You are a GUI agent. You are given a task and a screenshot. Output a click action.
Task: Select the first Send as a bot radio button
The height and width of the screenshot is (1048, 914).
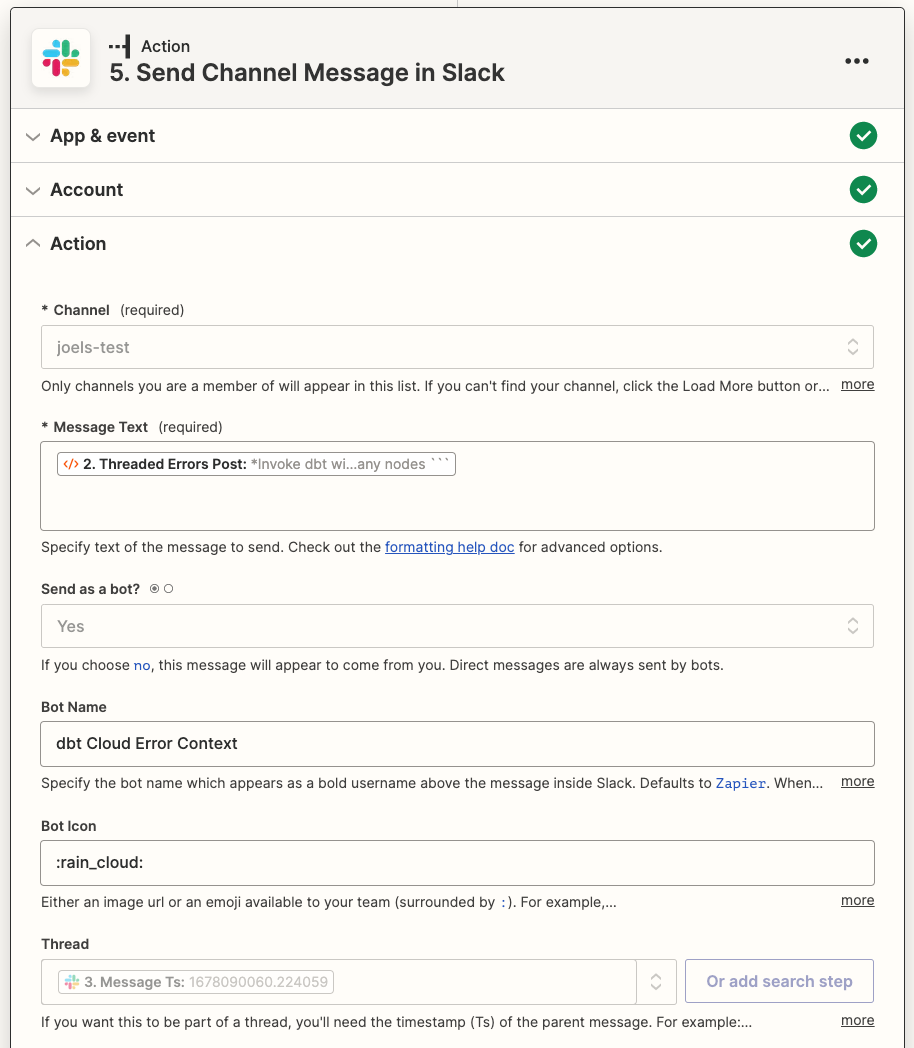pyautogui.click(x=154, y=588)
